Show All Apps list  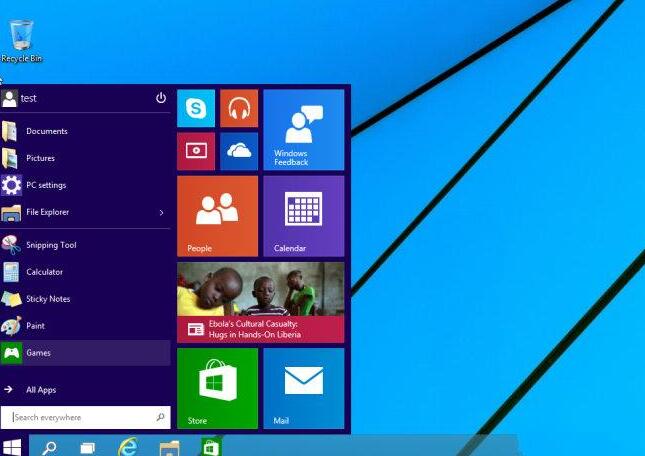tap(85, 390)
